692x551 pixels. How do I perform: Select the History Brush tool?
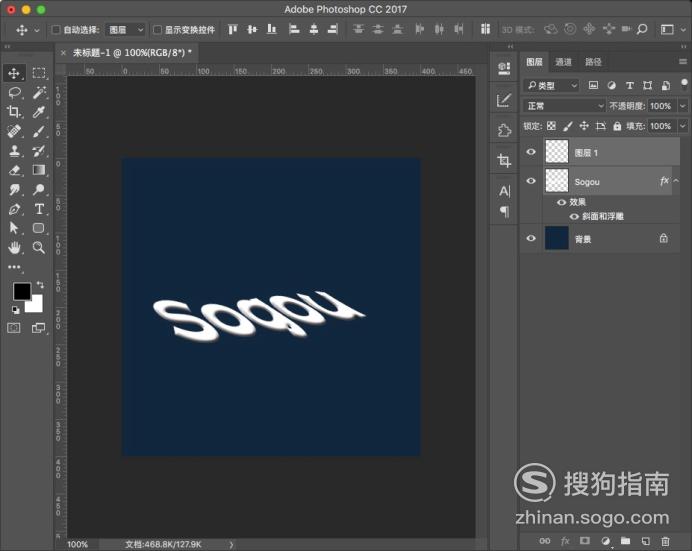point(39,151)
